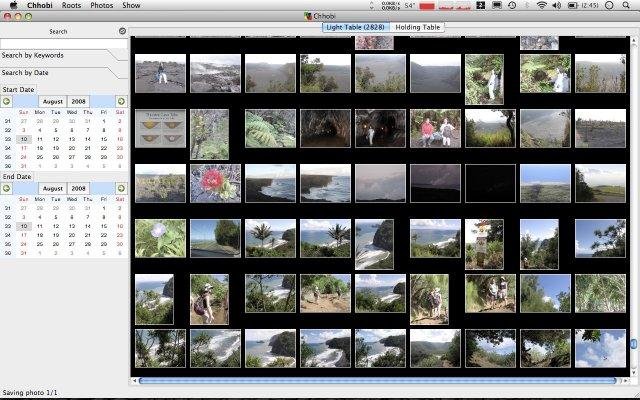Select the framed butterfly plaque thumbnail
Image resolution: width=640 pixels, height=400 pixels.
click(160, 128)
